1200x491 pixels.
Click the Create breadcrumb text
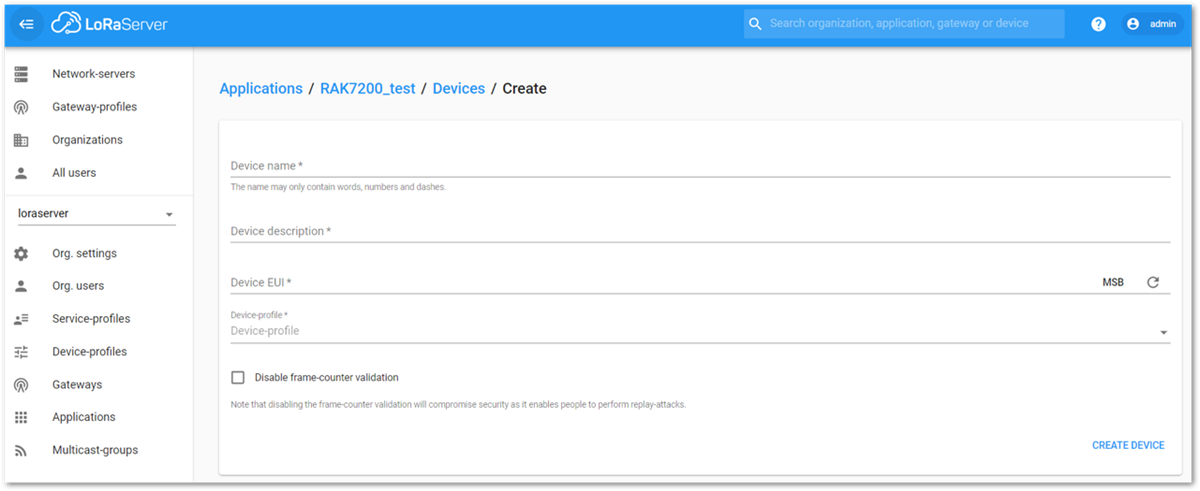point(524,89)
